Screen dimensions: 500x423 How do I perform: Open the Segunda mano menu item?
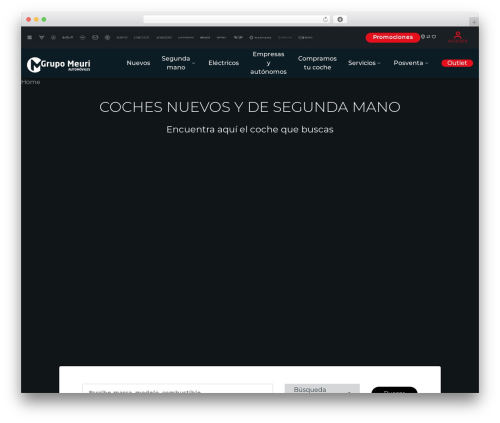[176, 63]
